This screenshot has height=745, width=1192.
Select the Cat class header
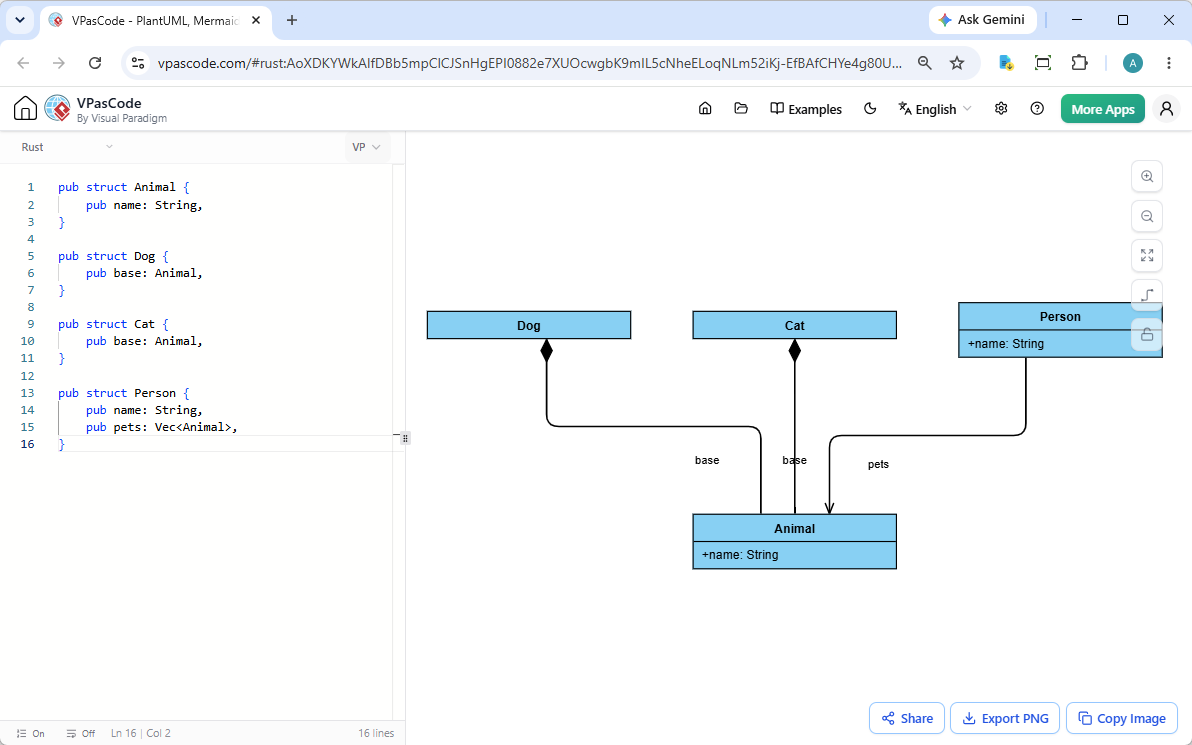point(794,325)
